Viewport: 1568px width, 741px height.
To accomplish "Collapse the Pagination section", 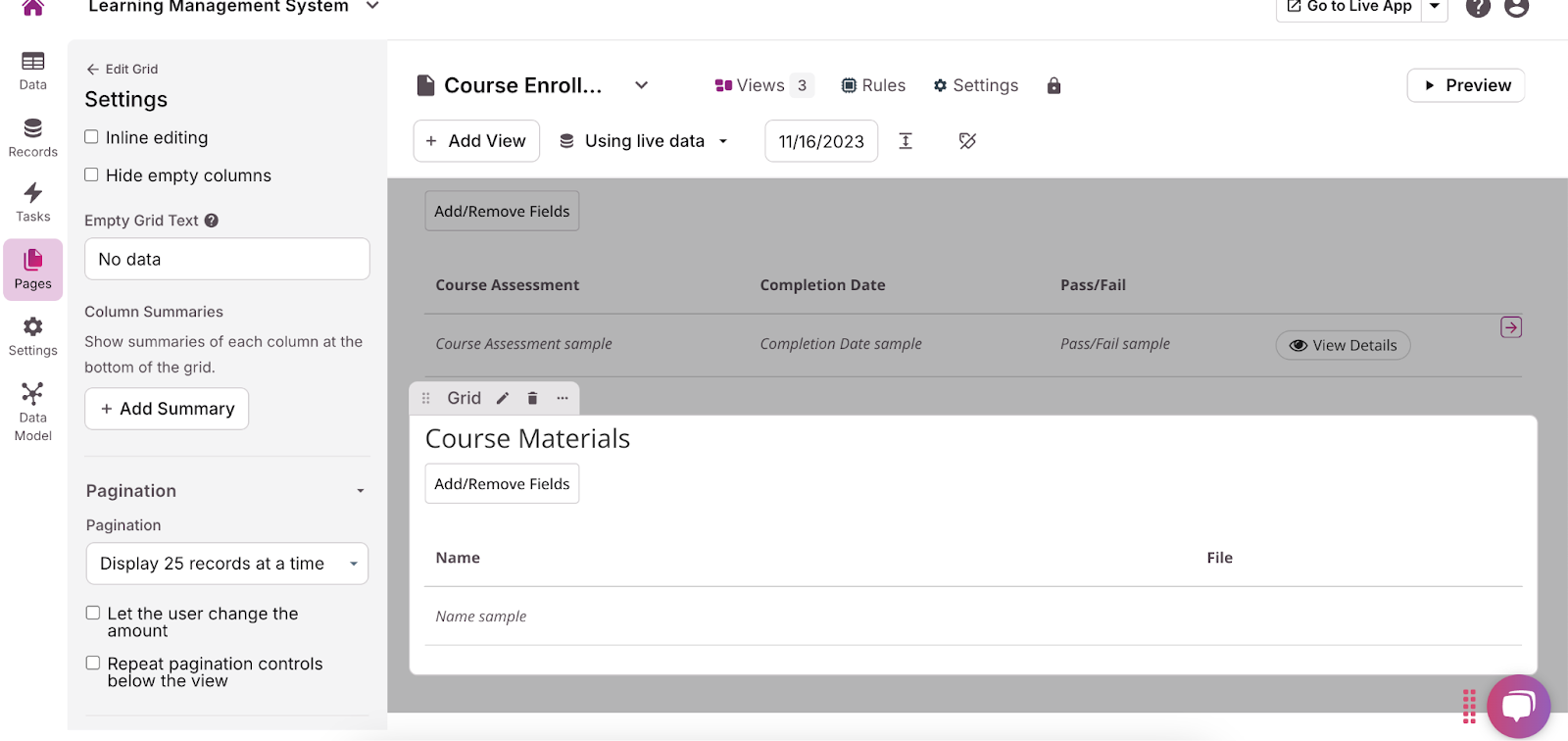I will click(360, 491).
